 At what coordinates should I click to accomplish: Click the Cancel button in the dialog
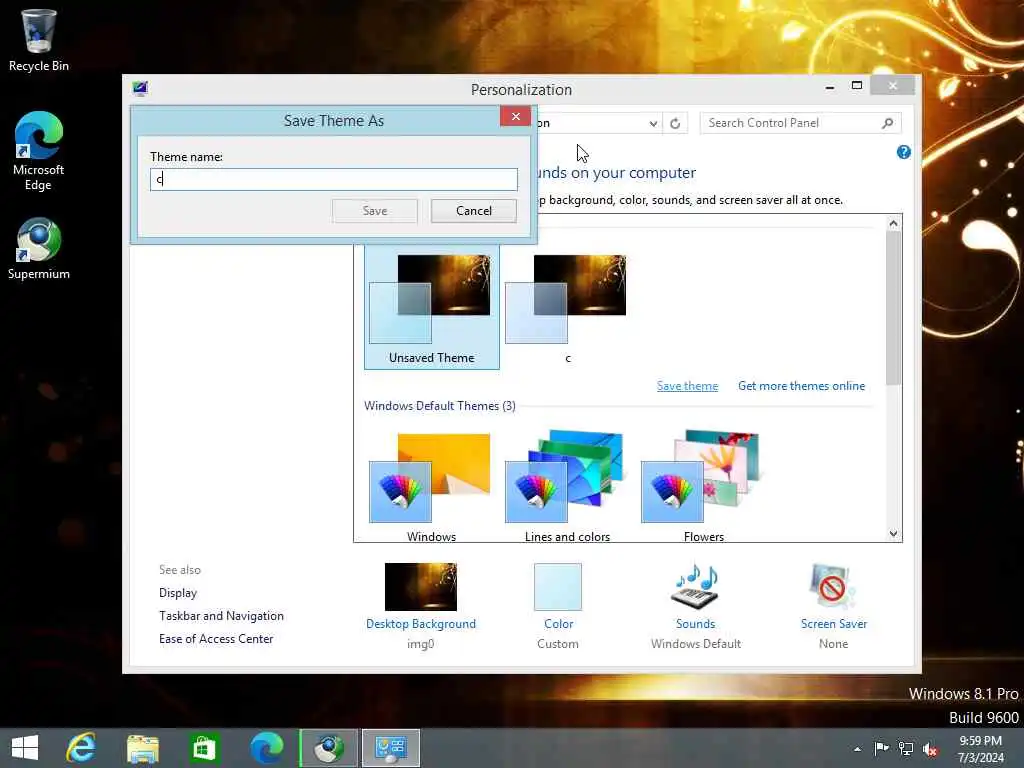point(473,211)
